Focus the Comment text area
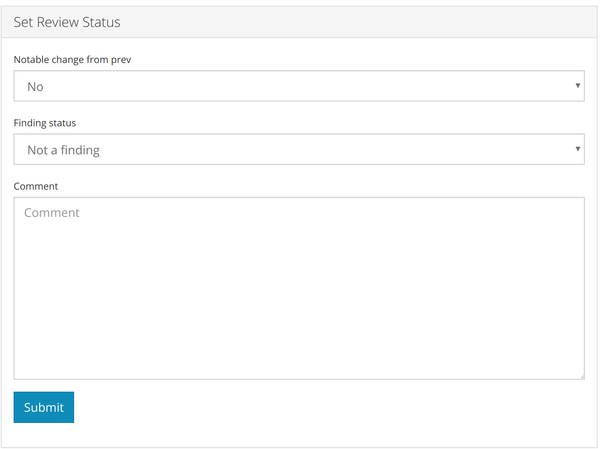 pyautogui.click(x=299, y=288)
